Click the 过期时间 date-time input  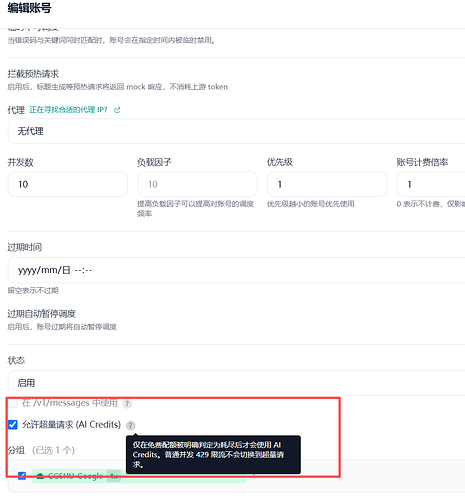[x=236, y=270]
